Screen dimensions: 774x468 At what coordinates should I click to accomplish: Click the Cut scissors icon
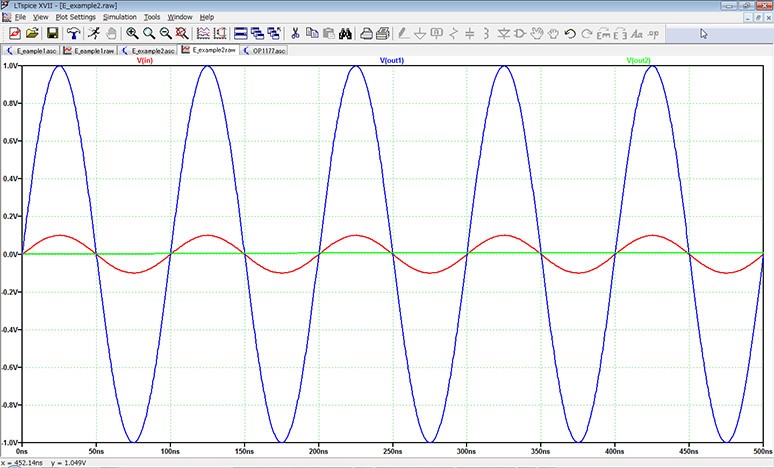[296, 33]
